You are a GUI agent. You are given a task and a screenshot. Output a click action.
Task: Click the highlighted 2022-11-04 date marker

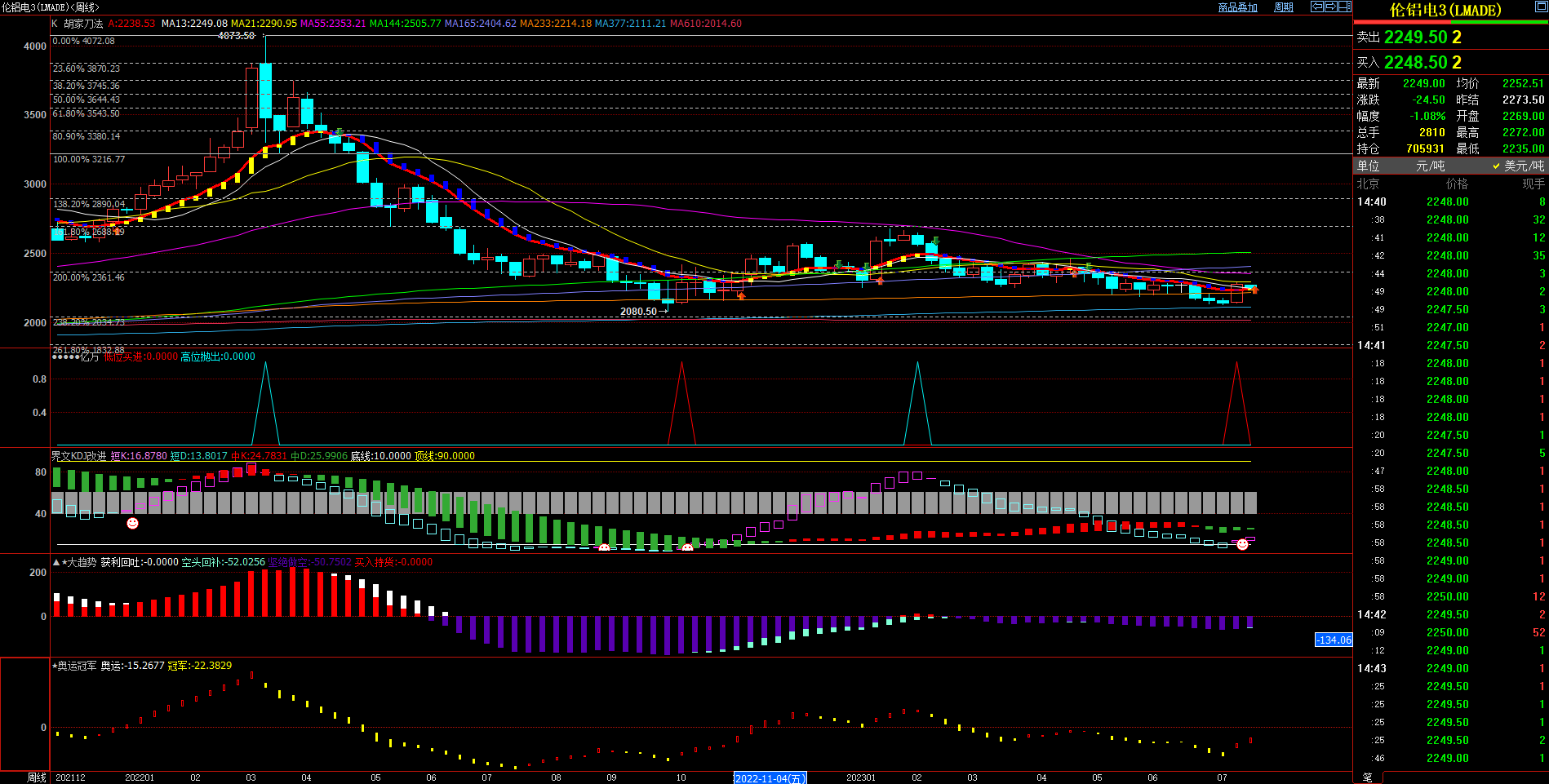(770, 778)
